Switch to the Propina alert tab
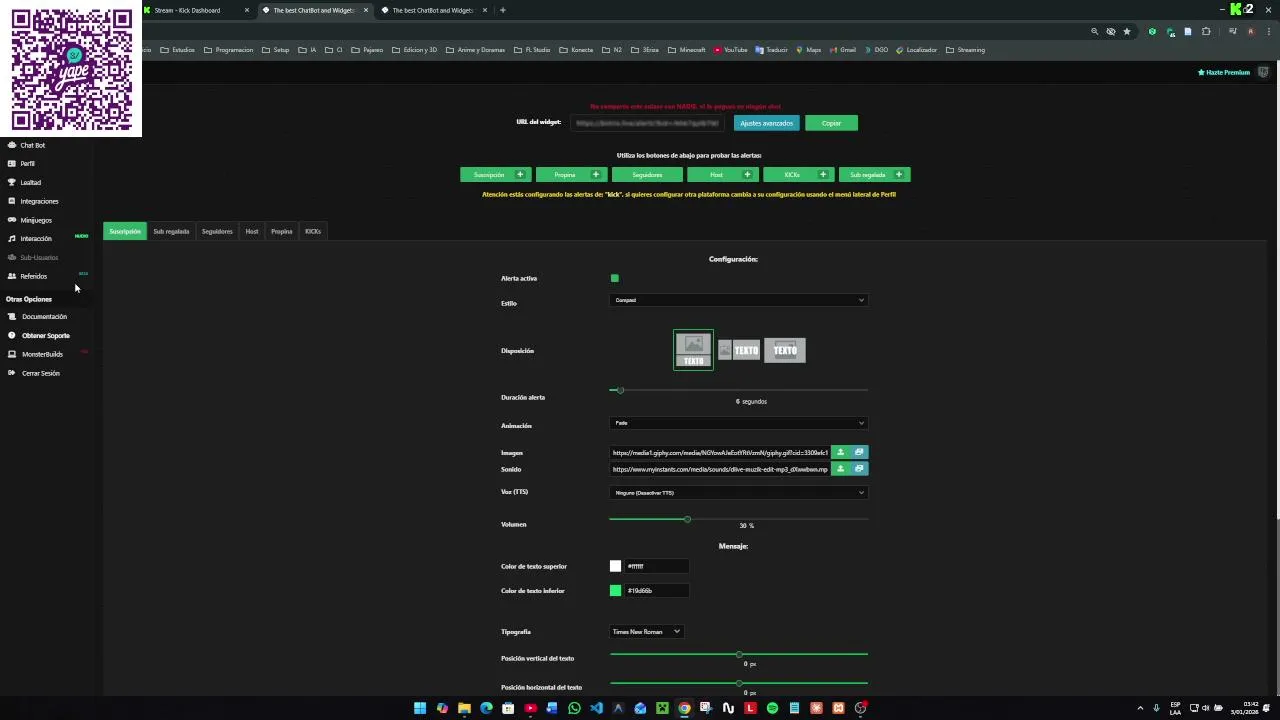The height and width of the screenshot is (720, 1280). pos(282,231)
